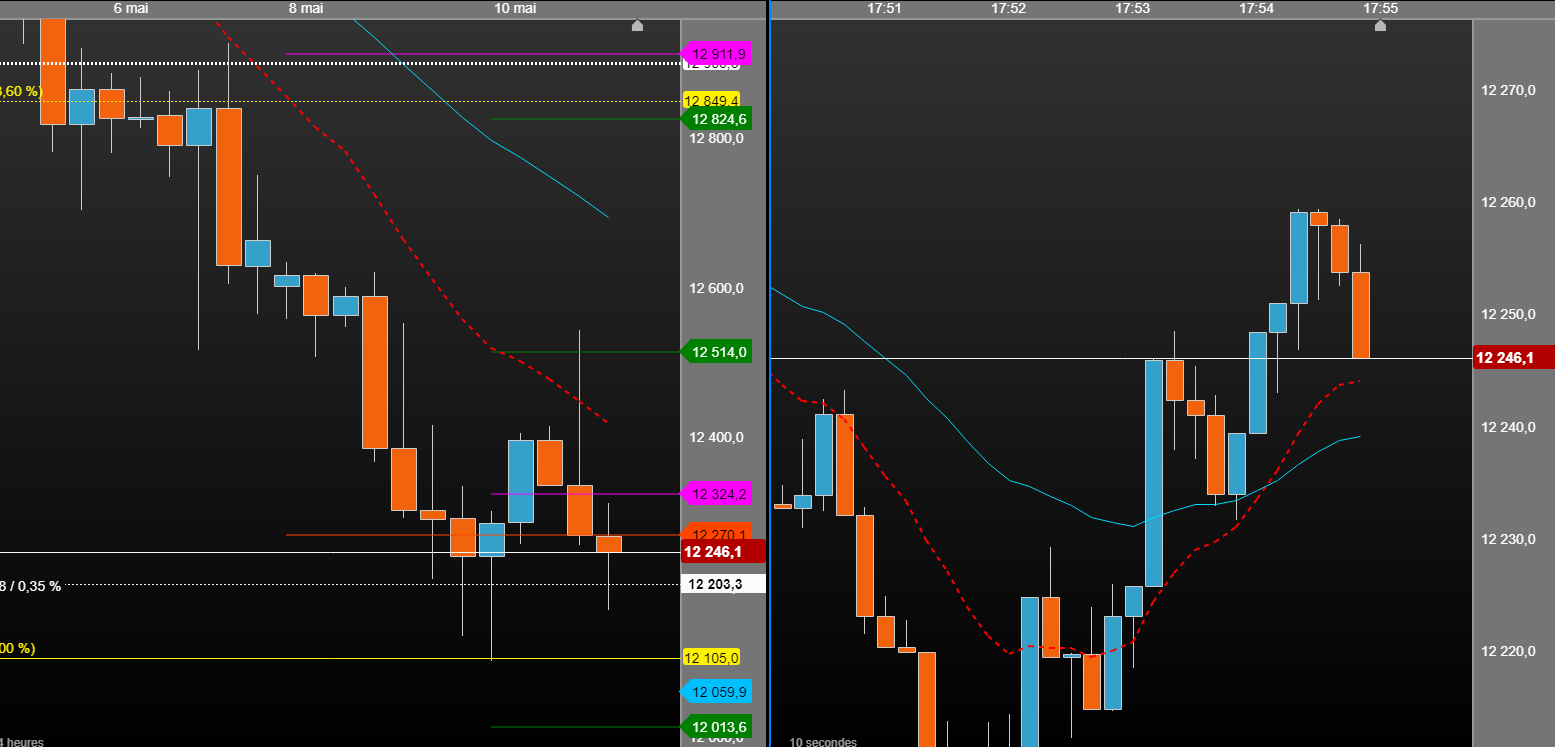
Task: Click the green 12 824,6 price tag
Action: pos(716,119)
